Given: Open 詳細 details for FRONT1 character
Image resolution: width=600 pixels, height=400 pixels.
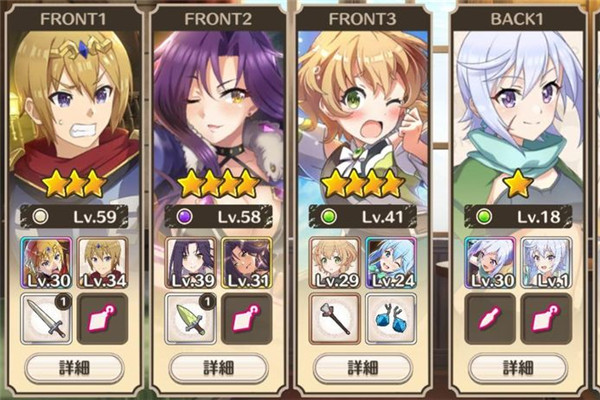Looking at the screenshot, I should click(74, 368).
